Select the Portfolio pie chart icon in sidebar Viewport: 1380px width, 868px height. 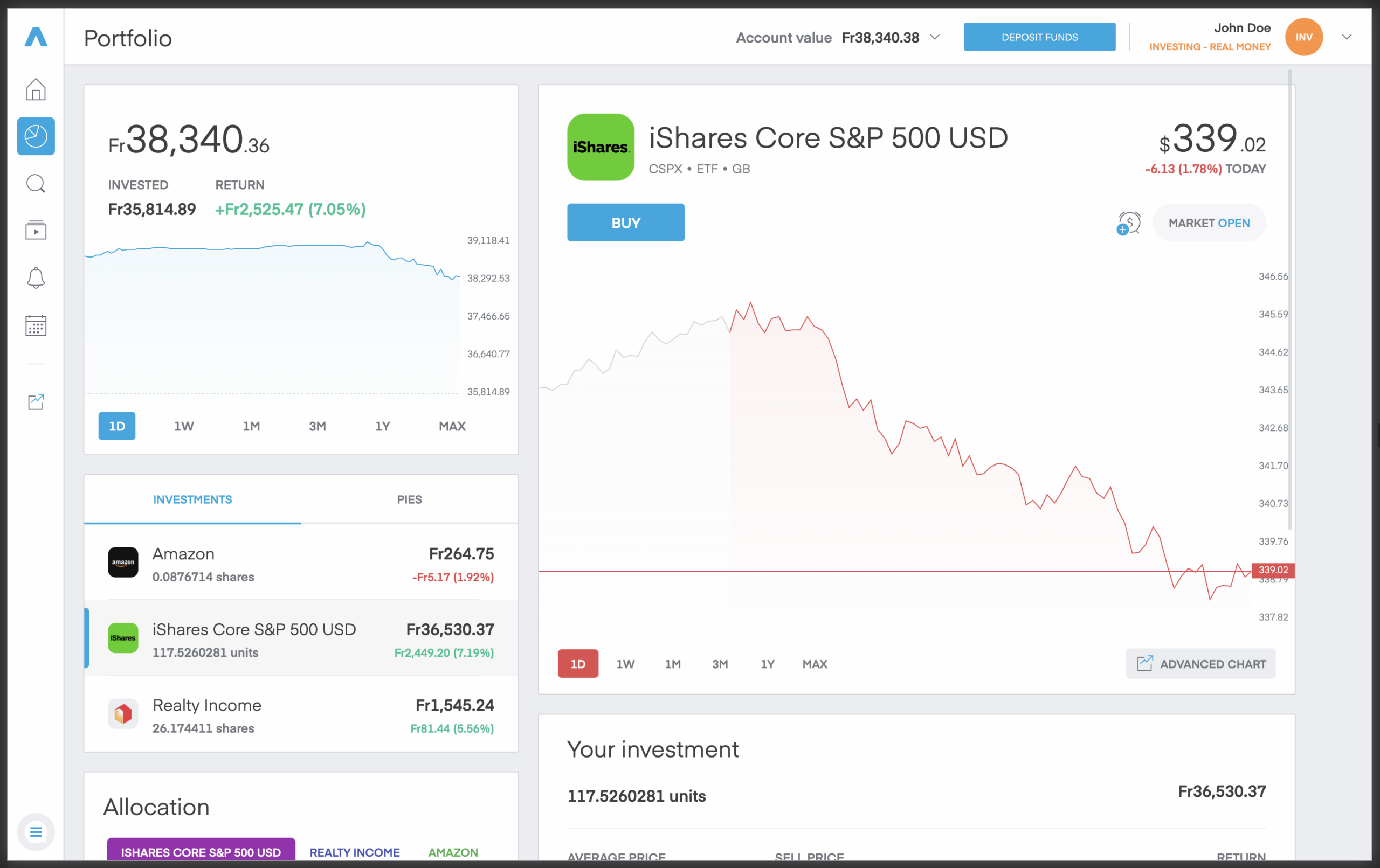(x=36, y=136)
